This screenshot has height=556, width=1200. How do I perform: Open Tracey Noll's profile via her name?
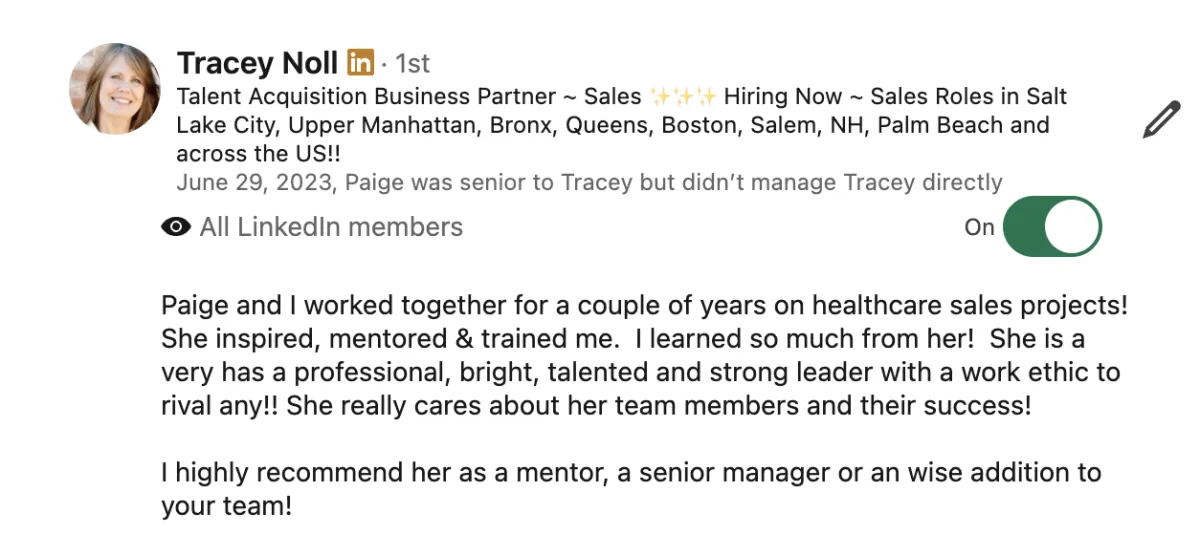(x=257, y=63)
